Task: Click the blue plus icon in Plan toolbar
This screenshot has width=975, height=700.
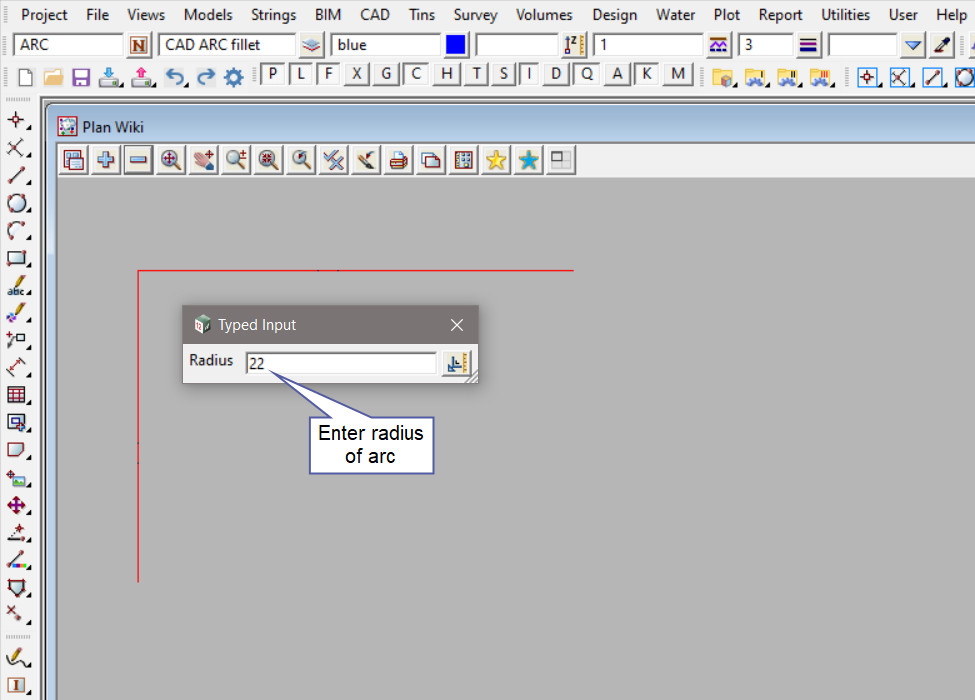Action: pos(105,160)
